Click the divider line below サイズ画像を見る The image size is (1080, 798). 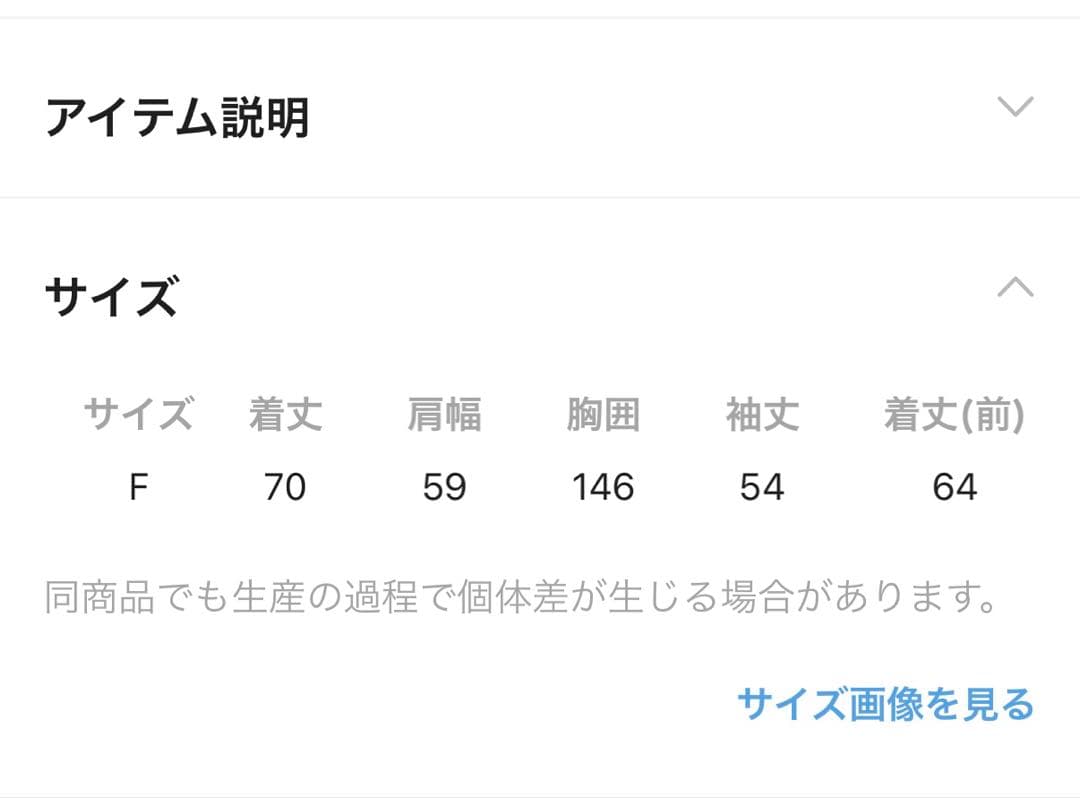pyautogui.click(x=540, y=795)
